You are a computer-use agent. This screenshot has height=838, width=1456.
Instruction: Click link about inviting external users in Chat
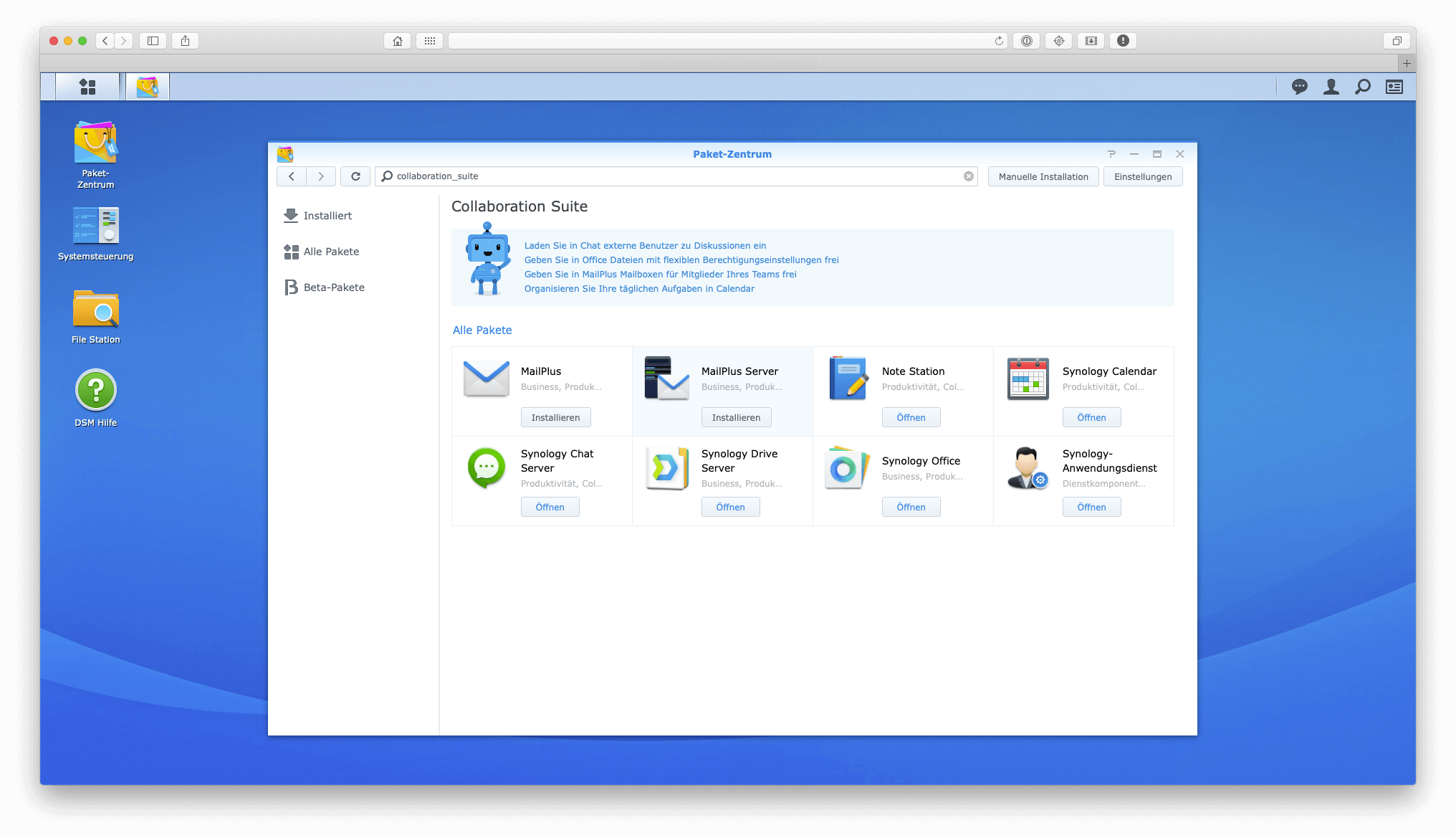tap(645, 246)
